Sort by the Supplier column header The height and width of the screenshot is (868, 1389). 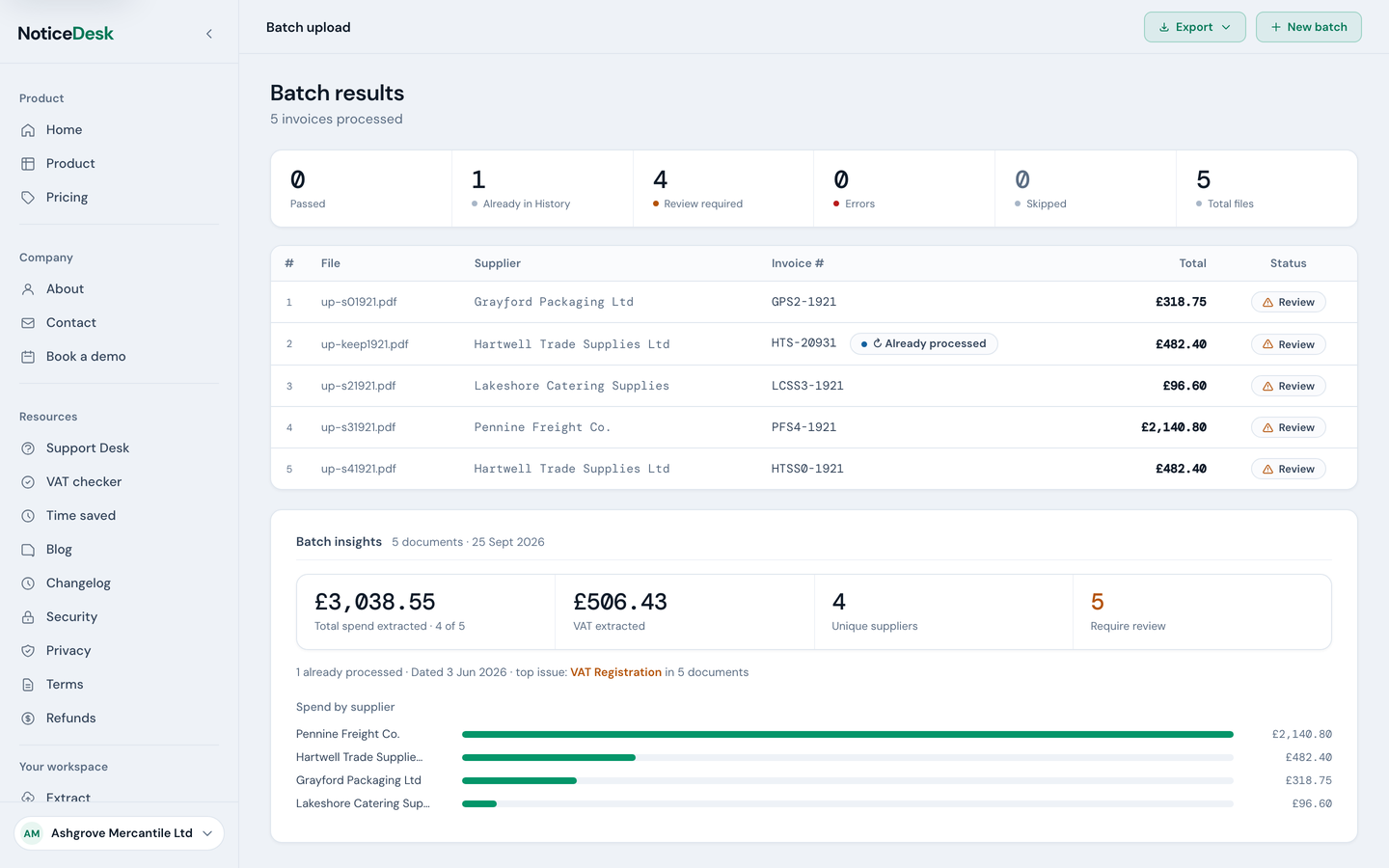pos(498,263)
